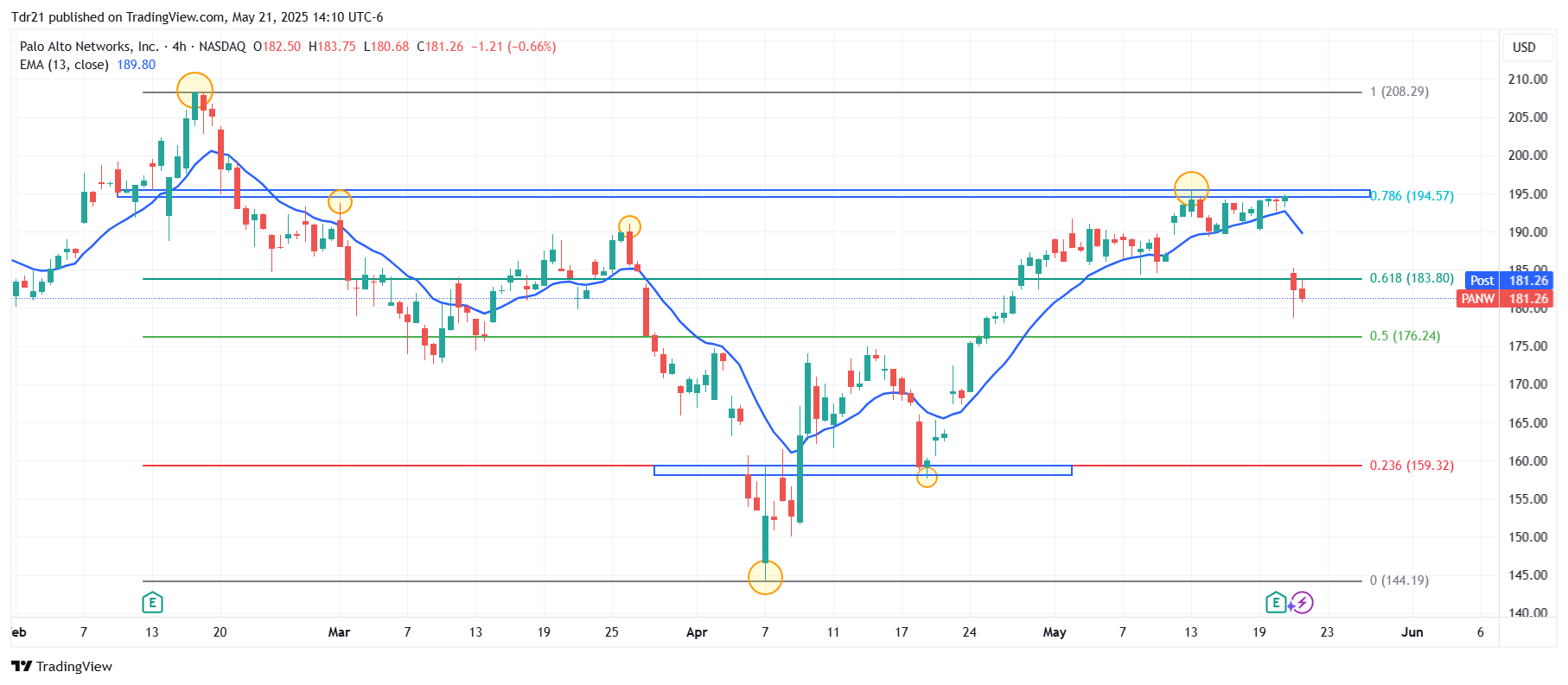Screen dimensions: 1568x685
Task: Click the 160.00 price axis label
Action: coord(1527,461)
